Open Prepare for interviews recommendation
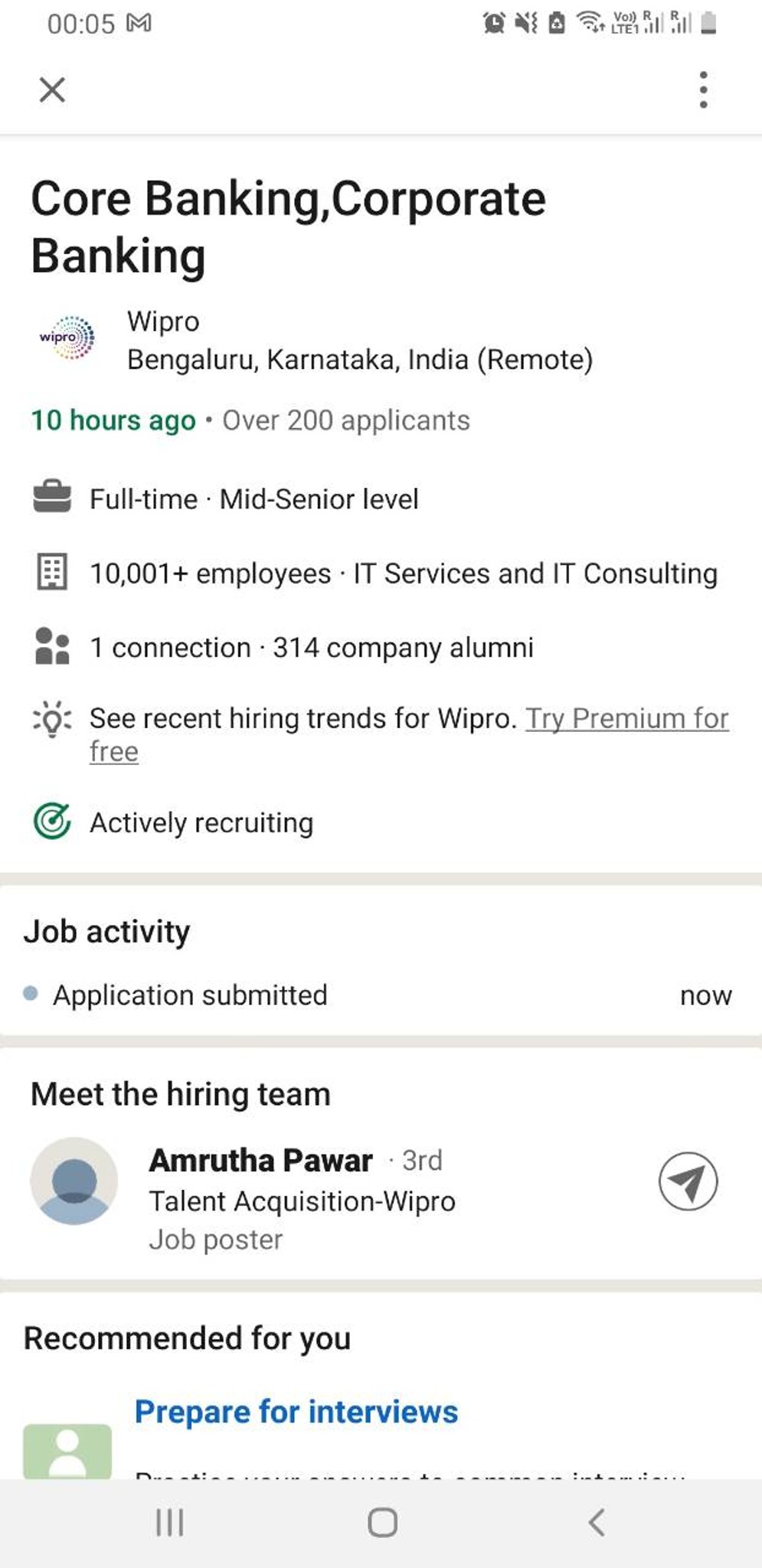Image resolution: width=762 pixels, height=1568 pixels. 296,1411
